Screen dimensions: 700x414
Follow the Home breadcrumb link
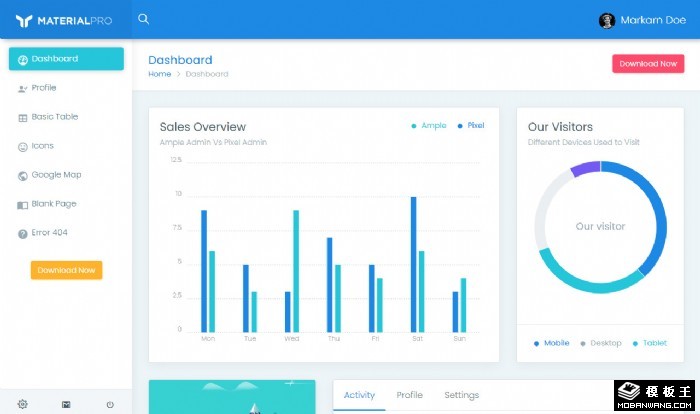(159, 74)
